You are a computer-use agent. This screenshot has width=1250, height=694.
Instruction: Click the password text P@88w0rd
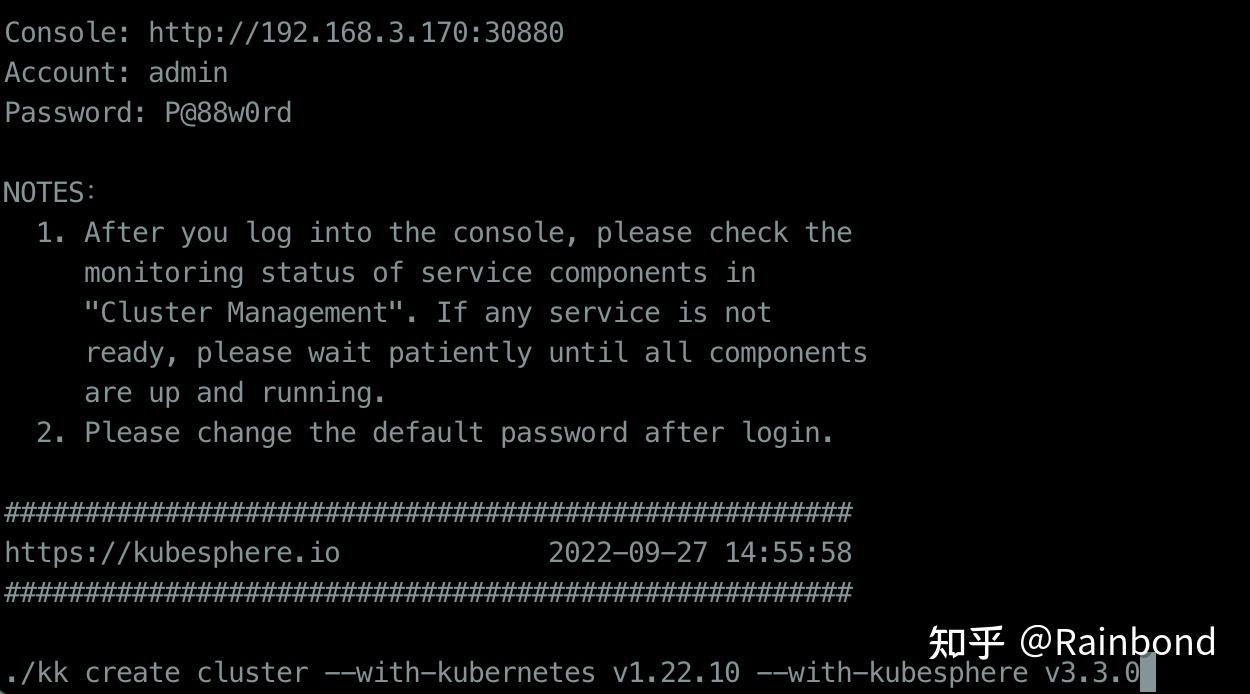click(x=228, y=113)
